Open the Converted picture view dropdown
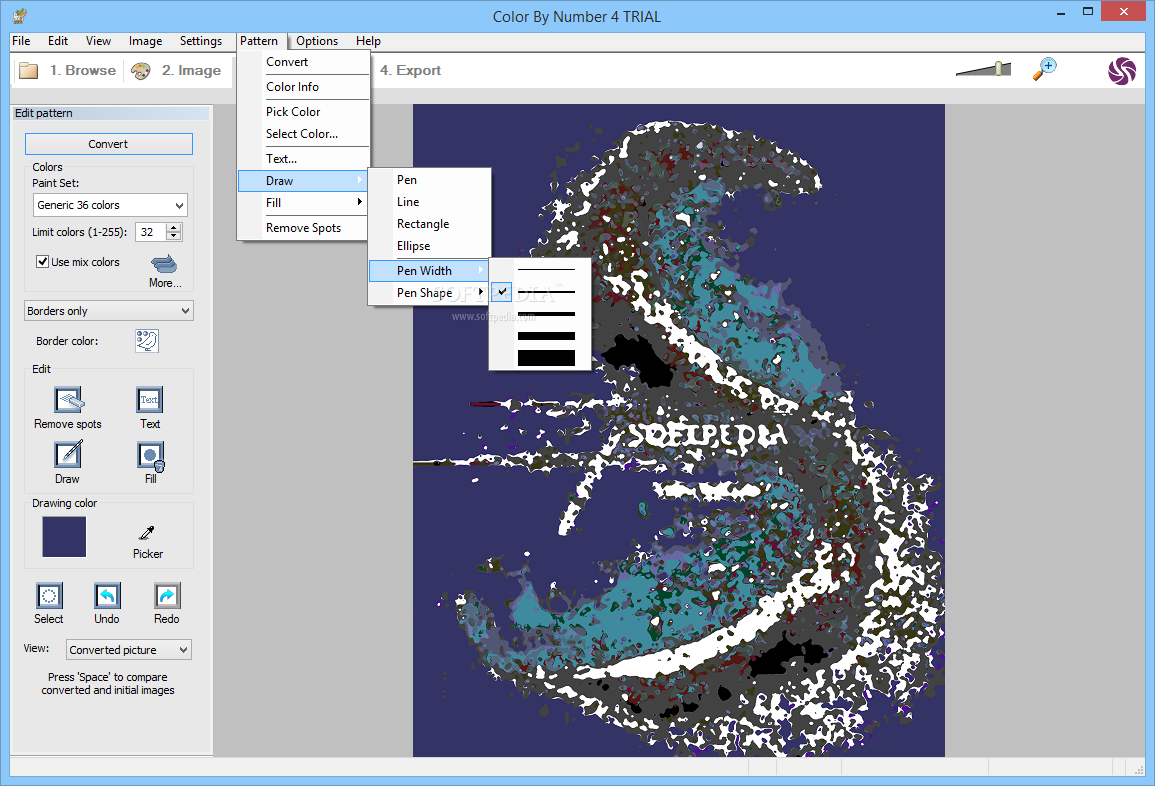1155x786 pixels. (129, 650)
